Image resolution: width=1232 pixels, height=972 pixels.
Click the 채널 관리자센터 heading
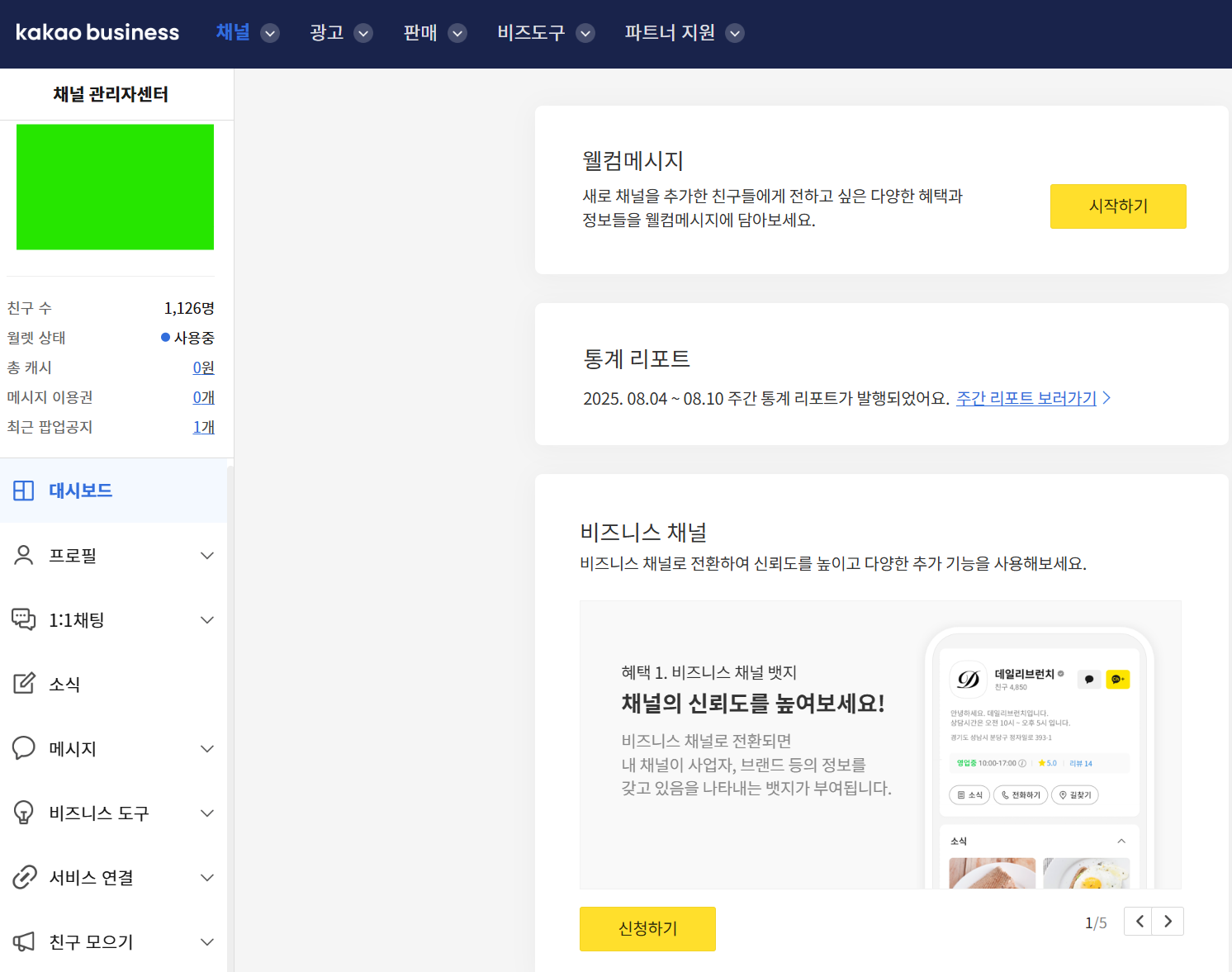(x=111, y=94)
